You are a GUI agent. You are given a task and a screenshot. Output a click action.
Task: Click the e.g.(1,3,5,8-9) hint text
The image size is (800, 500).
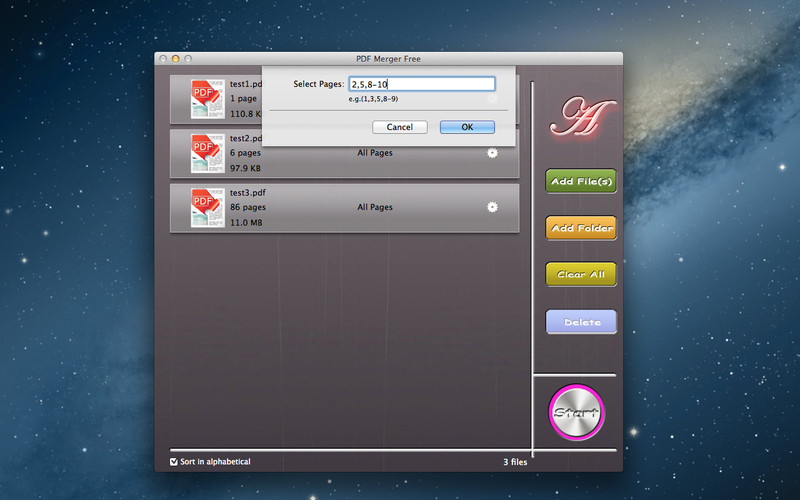pos(373,99)
